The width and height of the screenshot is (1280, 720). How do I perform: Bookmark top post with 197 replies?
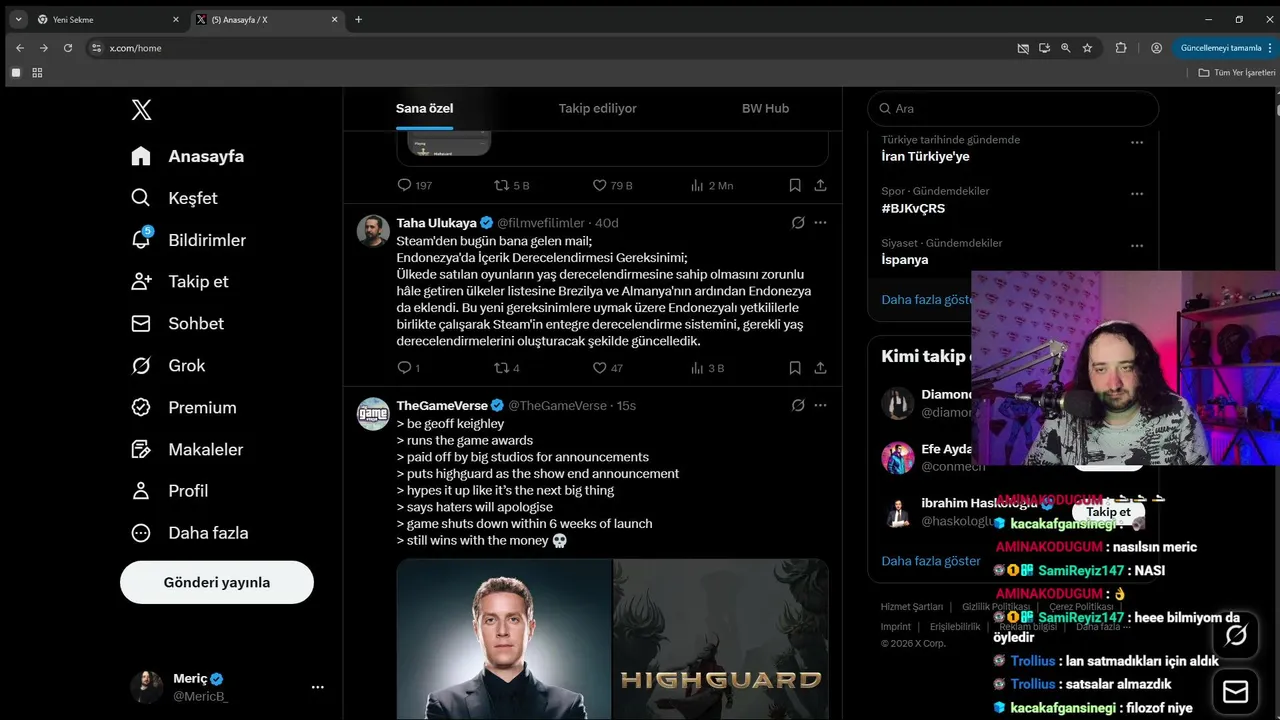pyautogui.click(x=795, y=185)
